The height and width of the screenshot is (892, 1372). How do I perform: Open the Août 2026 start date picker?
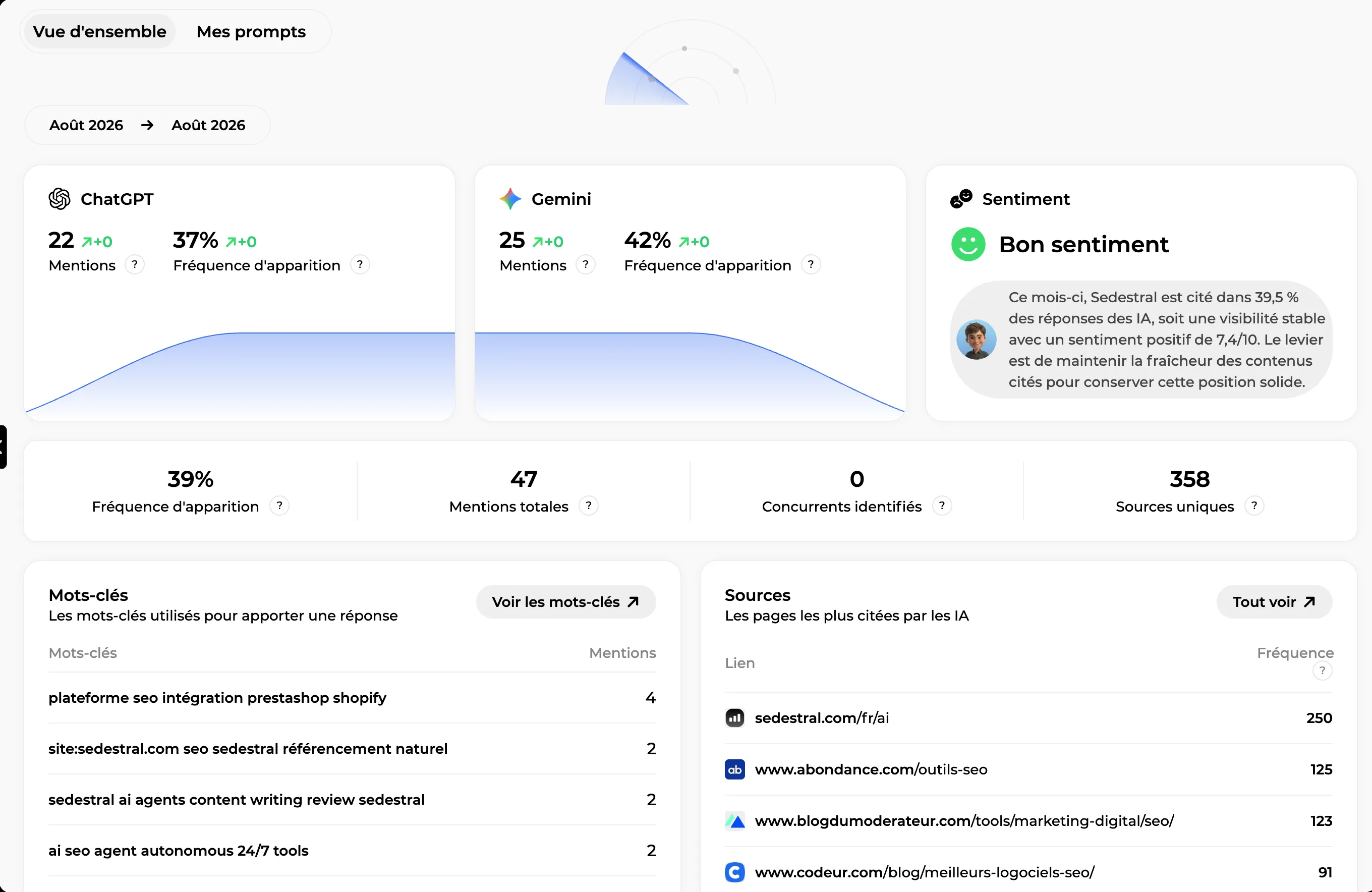pyautogui.click(x=86, y=125)
